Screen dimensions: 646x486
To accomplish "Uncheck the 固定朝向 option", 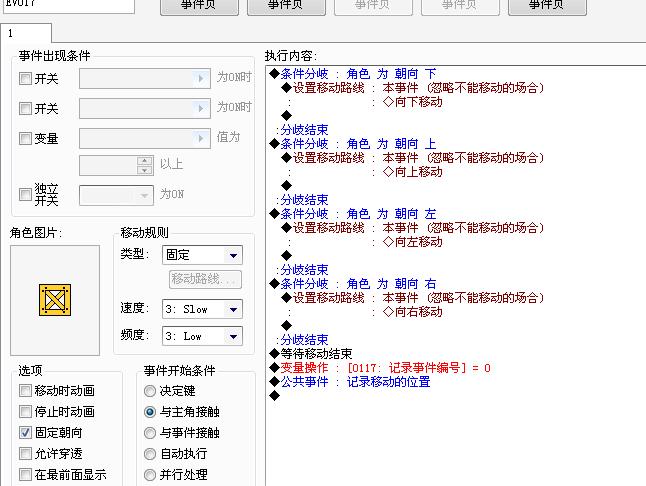I will [x=25, y=432].
